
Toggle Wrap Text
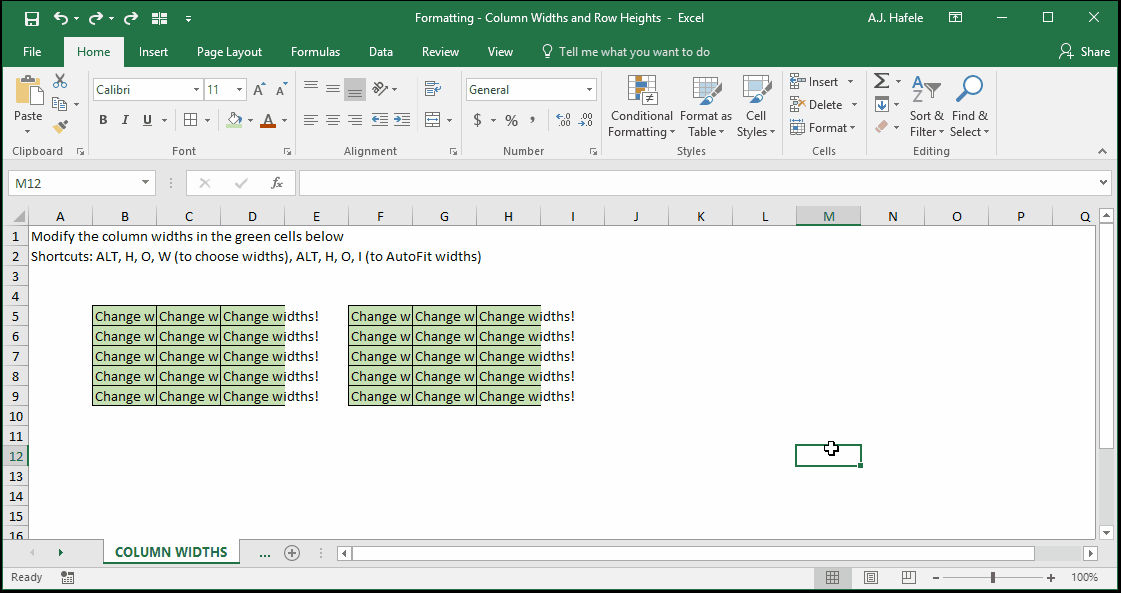coord(432,89)
